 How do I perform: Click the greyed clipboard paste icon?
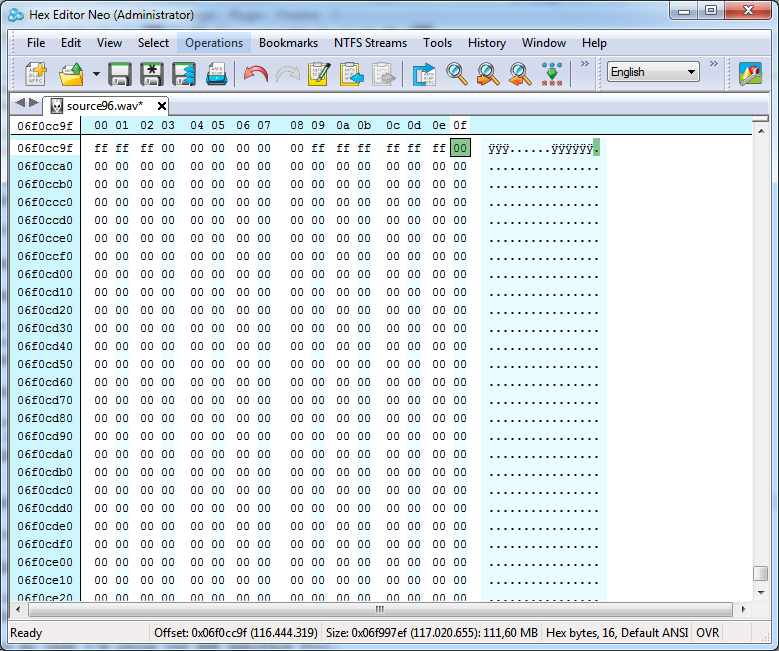pos(384,74)
